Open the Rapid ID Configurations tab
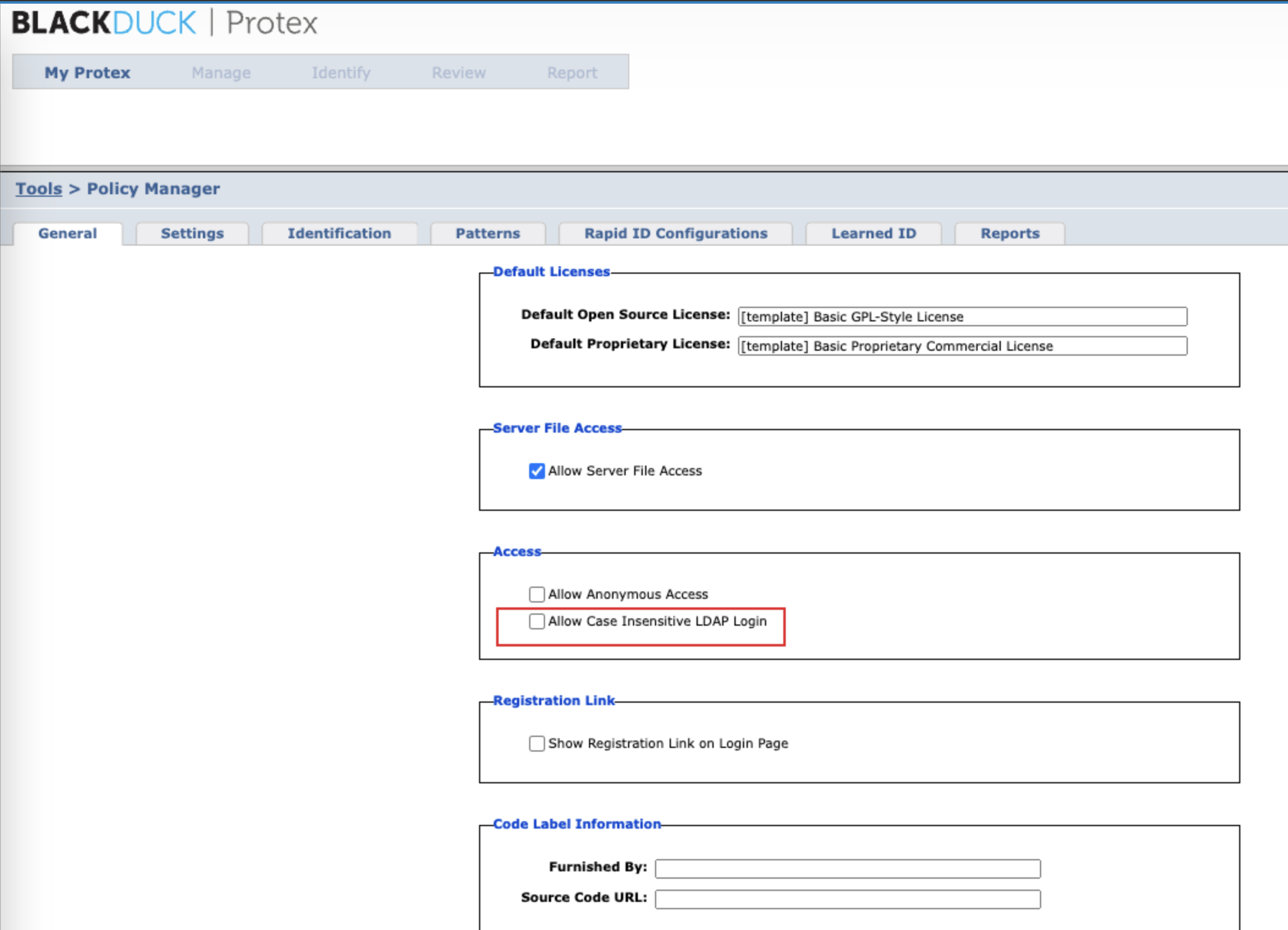Image resolution: width=1288 pixels, height=930 pixels. point(676,233)
